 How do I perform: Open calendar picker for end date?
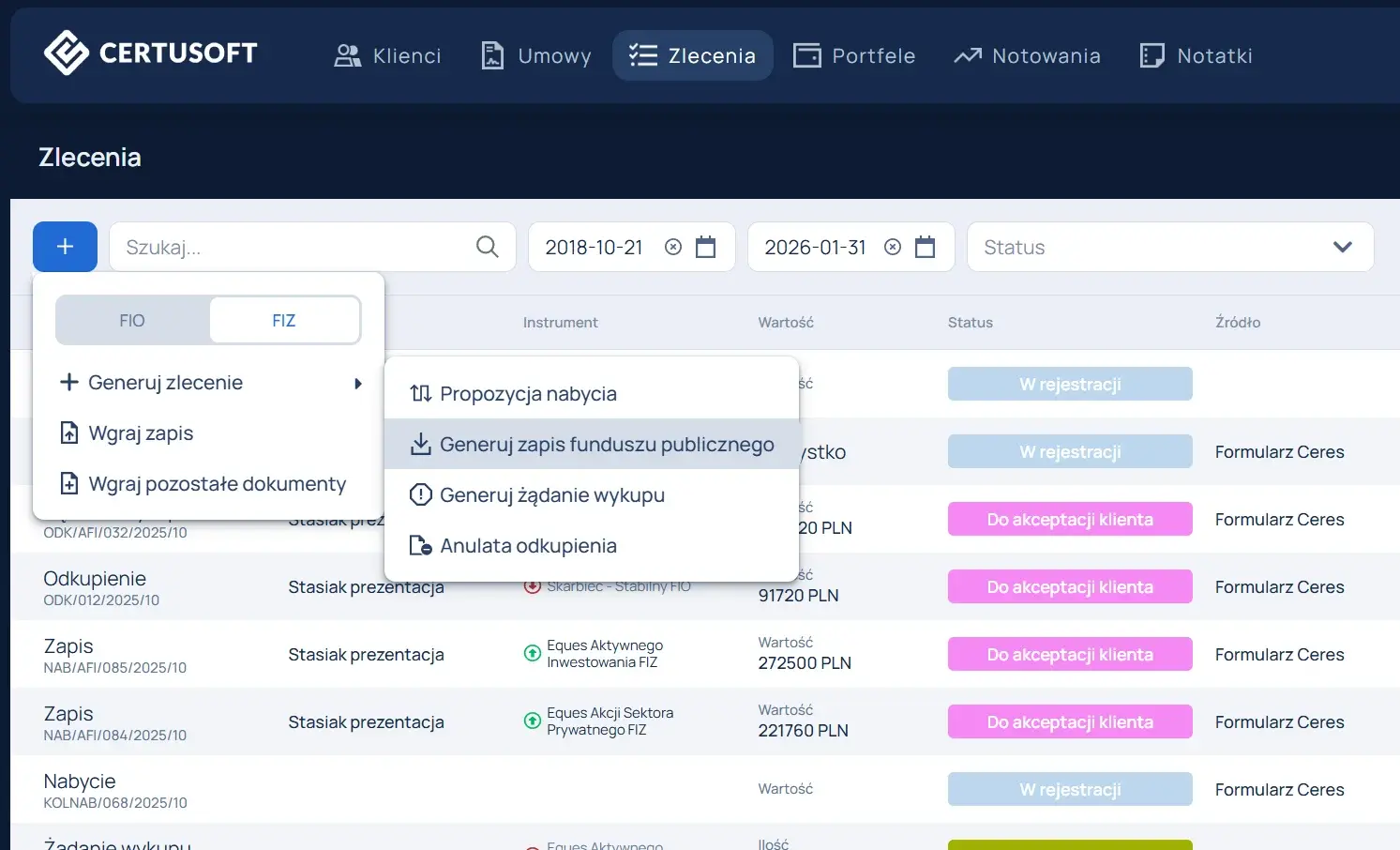[926, 247]
